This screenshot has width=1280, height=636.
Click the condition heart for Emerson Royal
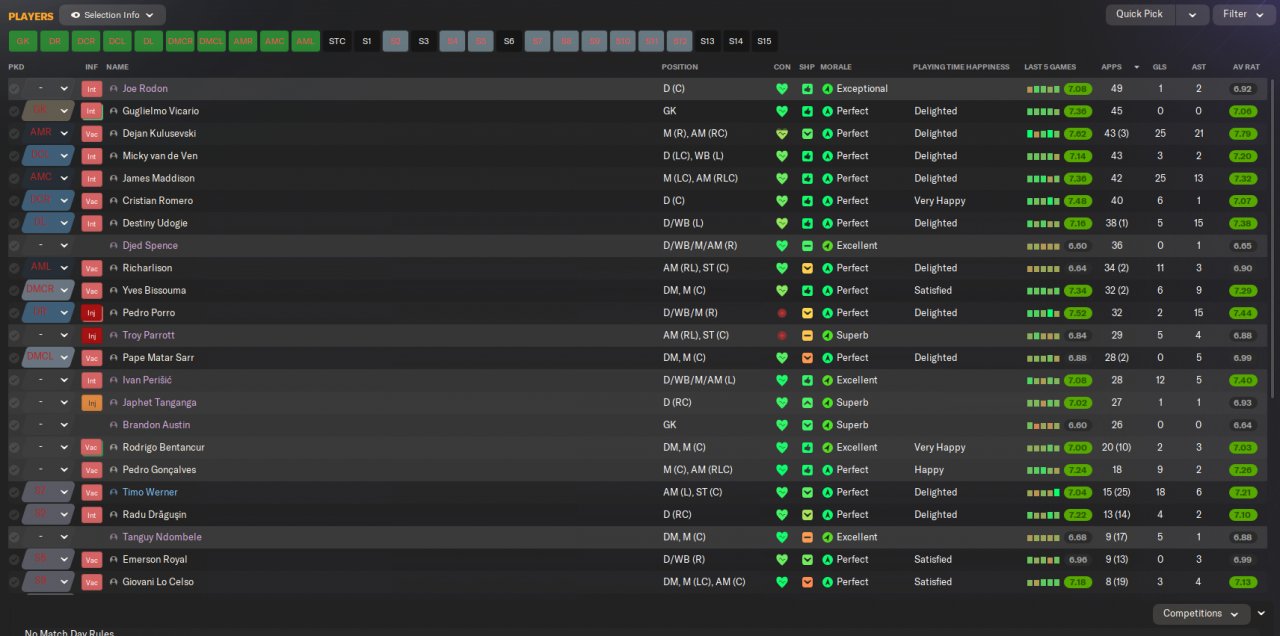coord(782,560)
